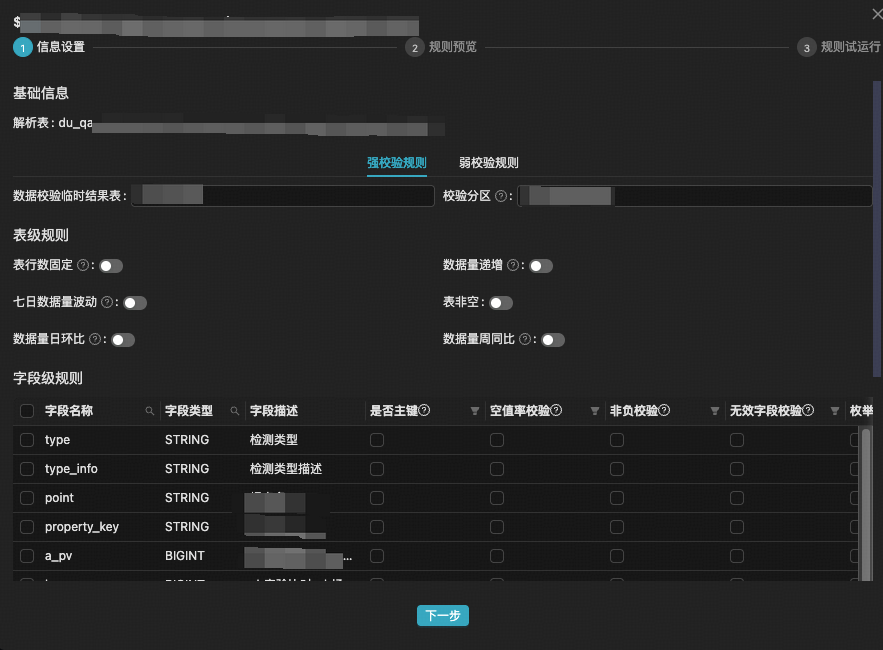Click the help icon beside 数据量周同比
Image resolution: width=883 pixels, height=650 pixels.
click(x=525, y=340)
